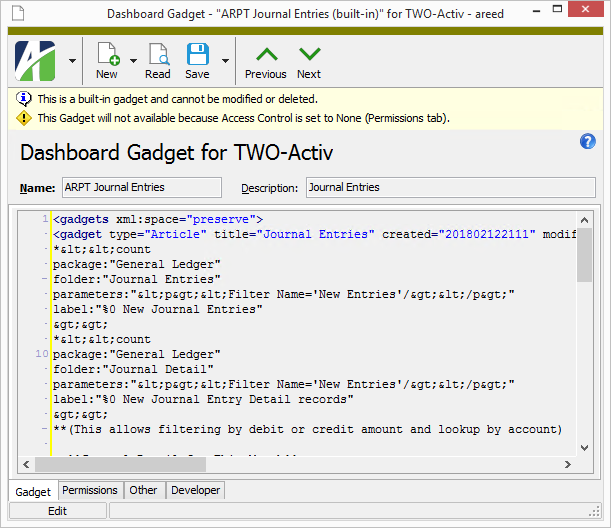Click the <gadget type="Article" code line

pos(314,235)
